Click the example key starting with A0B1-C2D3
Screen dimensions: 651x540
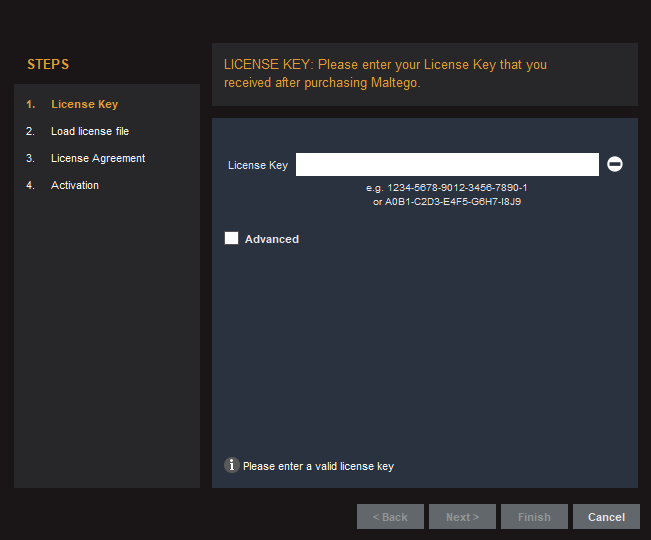pyautogui.click(x=447, y=201)
